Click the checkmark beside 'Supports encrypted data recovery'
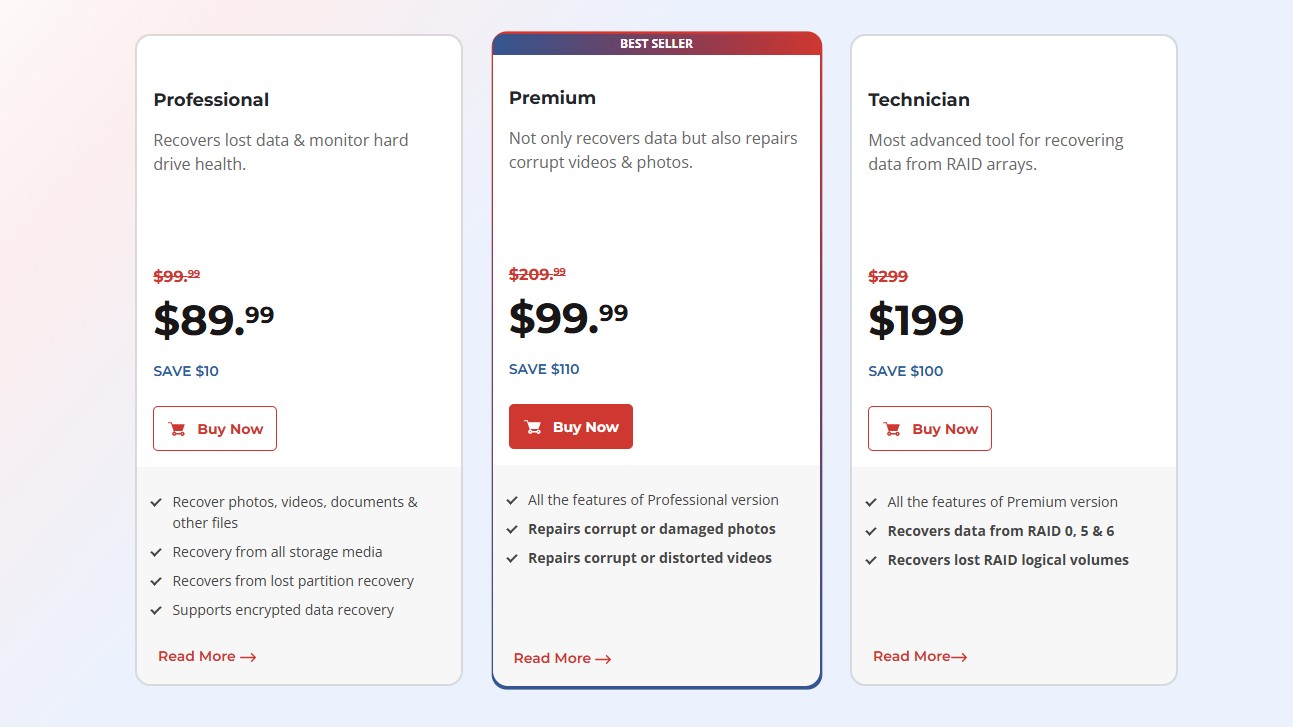This screenshot has height=727, width=1293. coord(157,609)
